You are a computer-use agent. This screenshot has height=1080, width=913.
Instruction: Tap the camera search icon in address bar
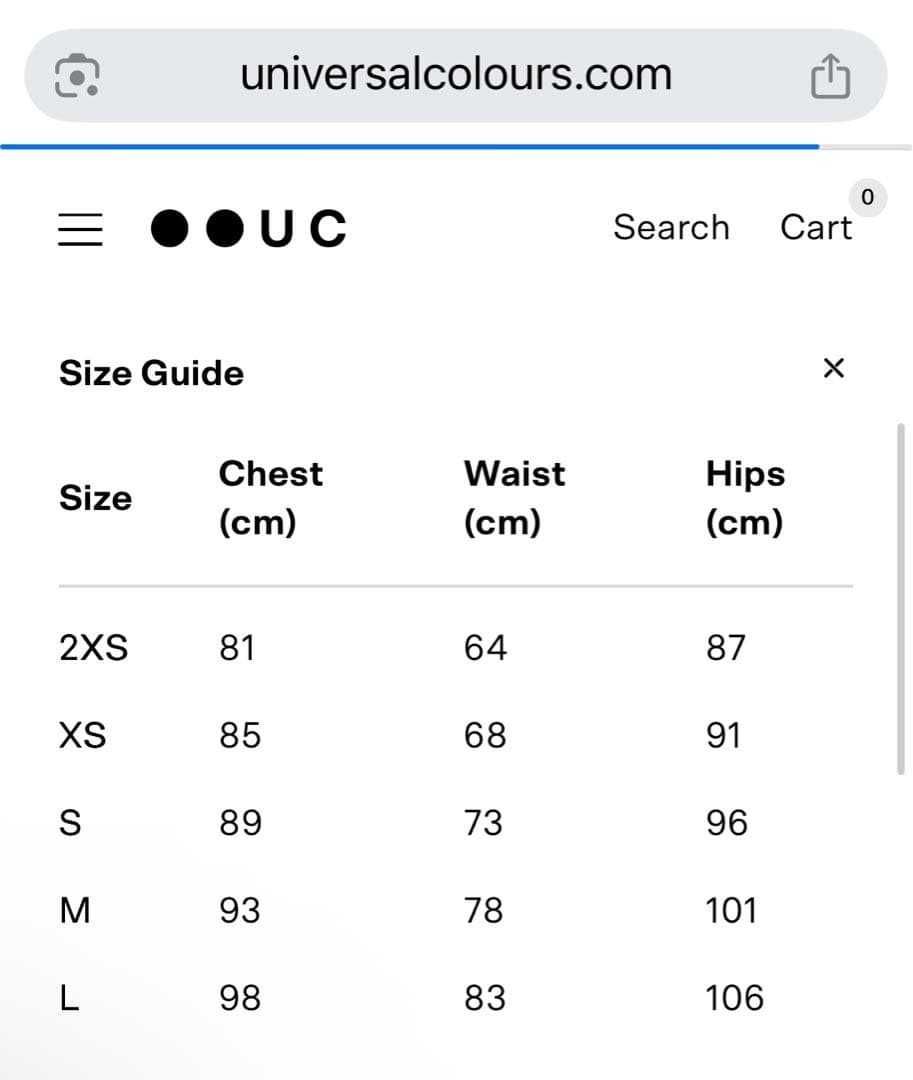click(77, 76)
